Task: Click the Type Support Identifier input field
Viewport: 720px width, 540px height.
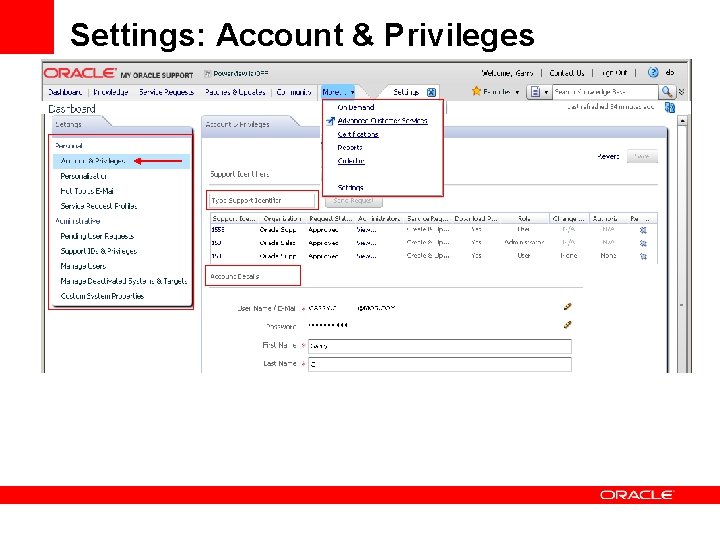Action: 262,201
